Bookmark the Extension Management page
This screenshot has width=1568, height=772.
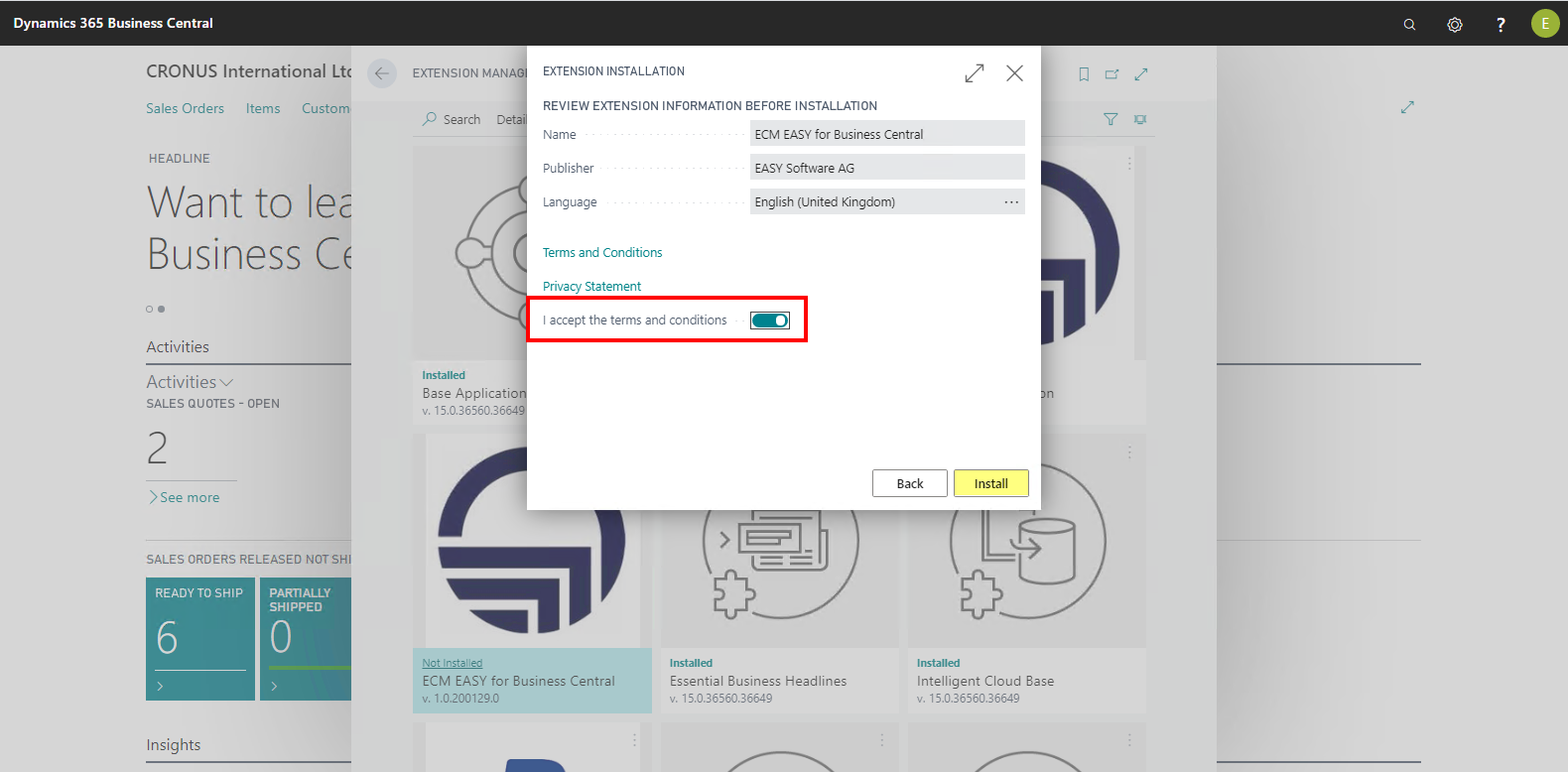1084,74
